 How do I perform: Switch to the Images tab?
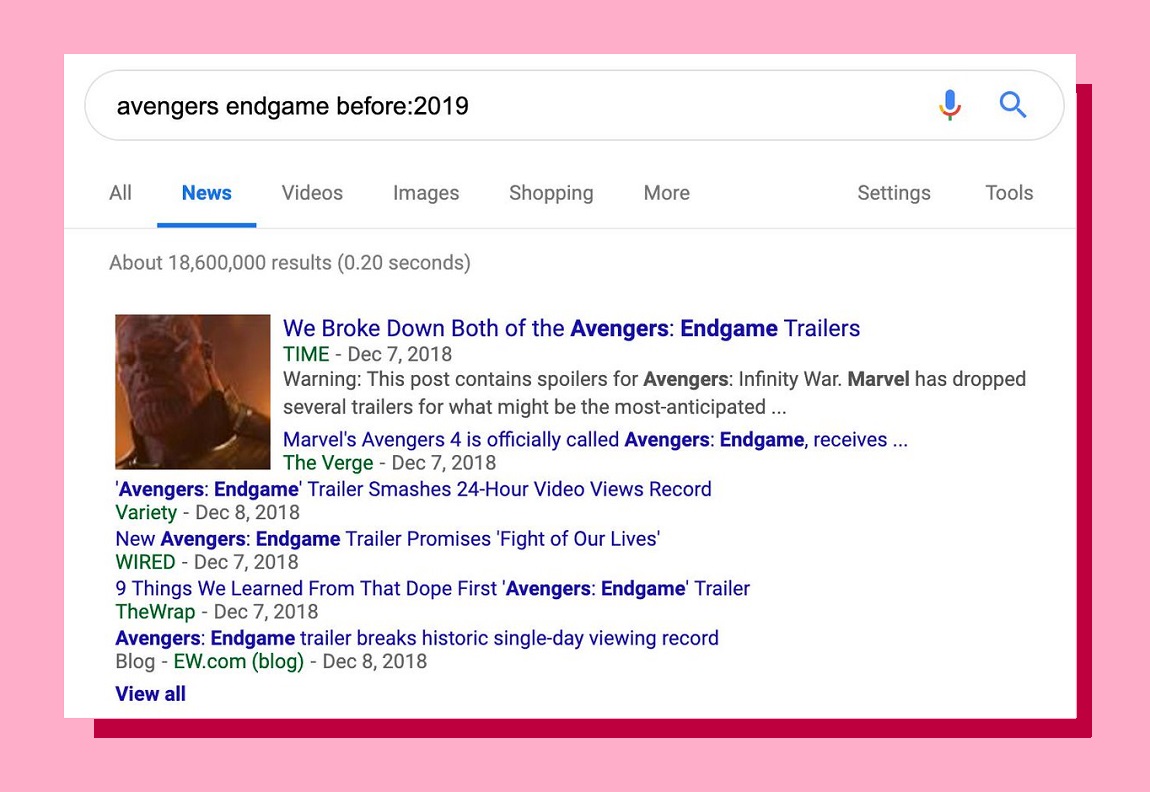point(426,193)
